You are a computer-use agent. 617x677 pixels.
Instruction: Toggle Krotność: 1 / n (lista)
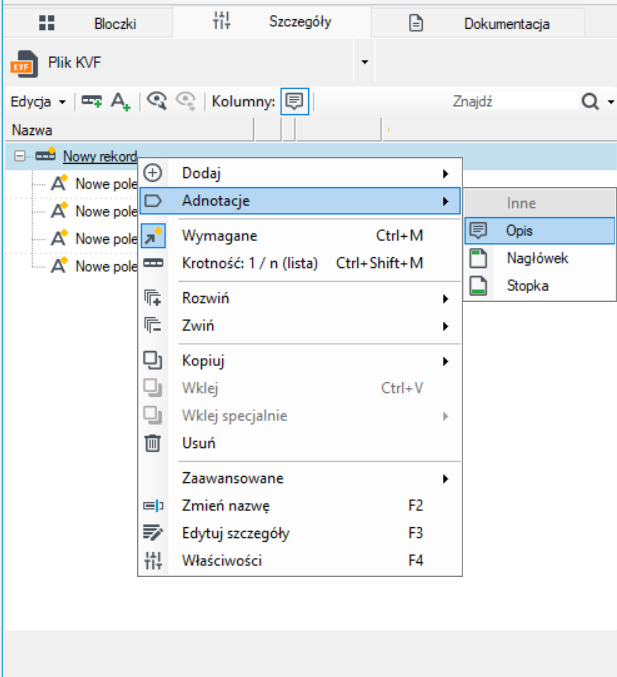300,263
